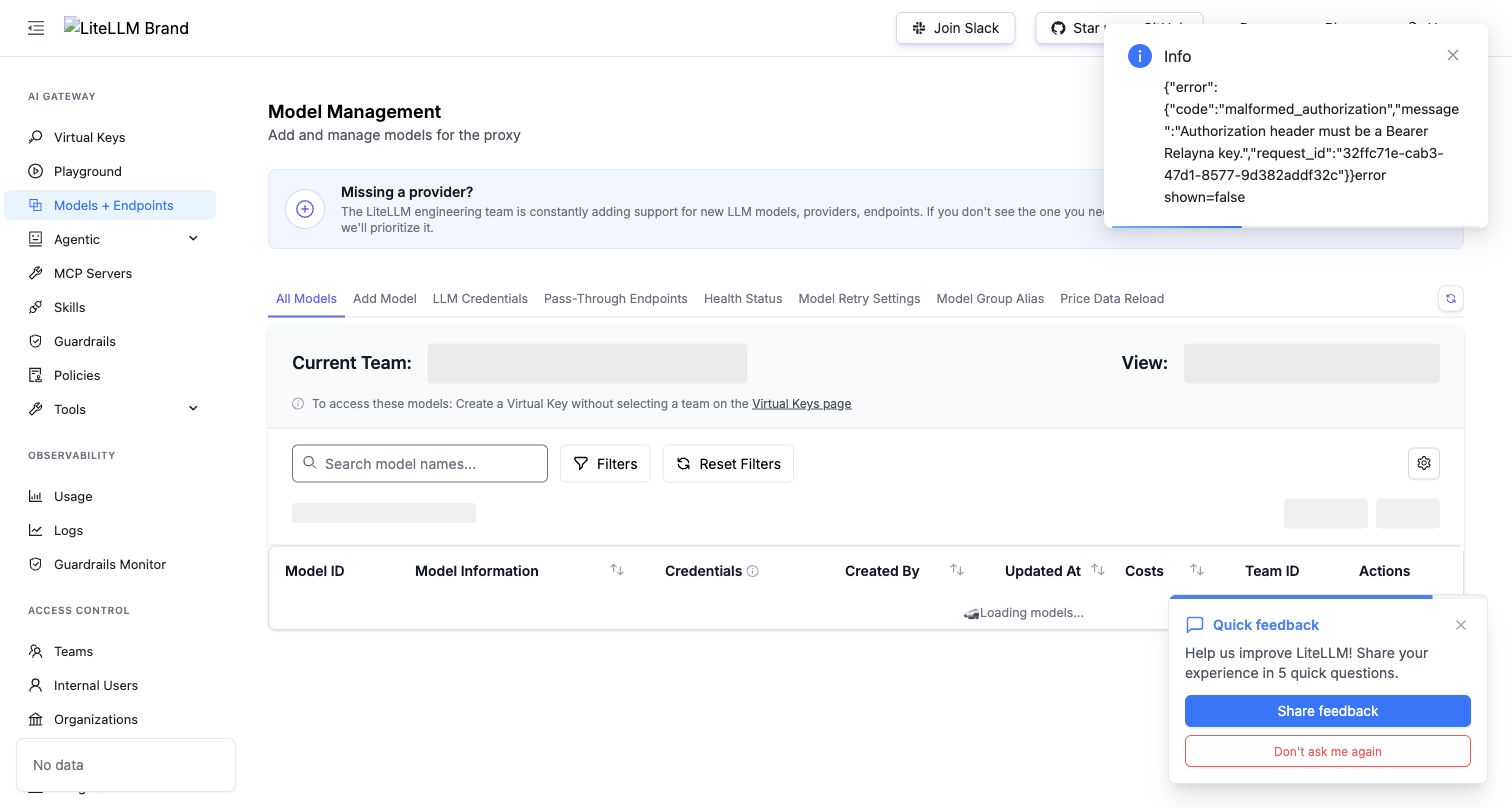The height and width of the screenshot is (808, 1512).
Task: Sort by the Model Information column arrows
Action: click(x=617, y=570)
